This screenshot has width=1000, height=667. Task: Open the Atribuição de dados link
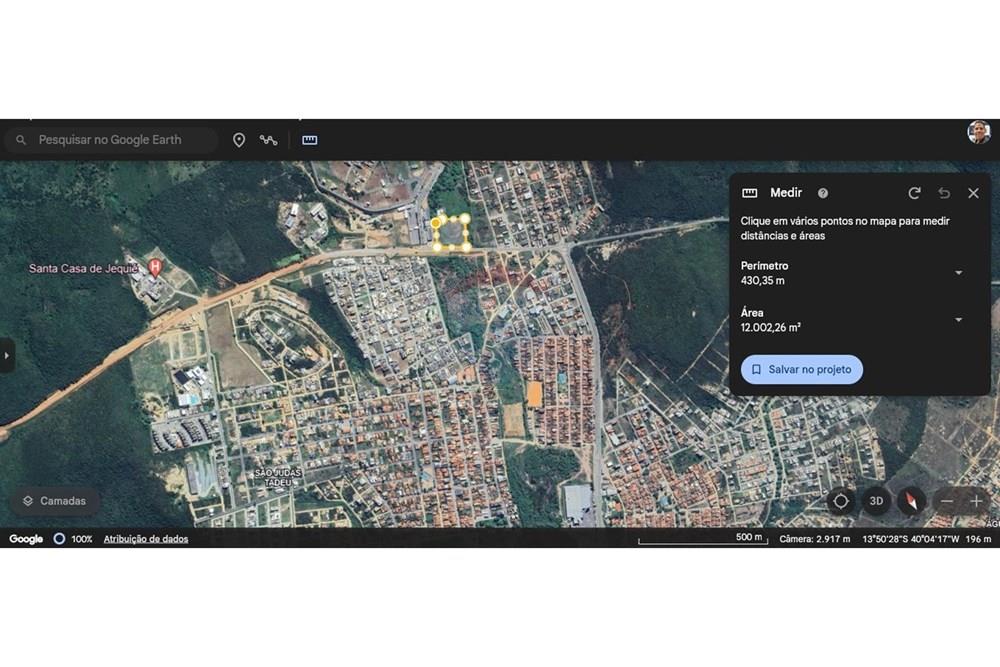coord(146,539)
